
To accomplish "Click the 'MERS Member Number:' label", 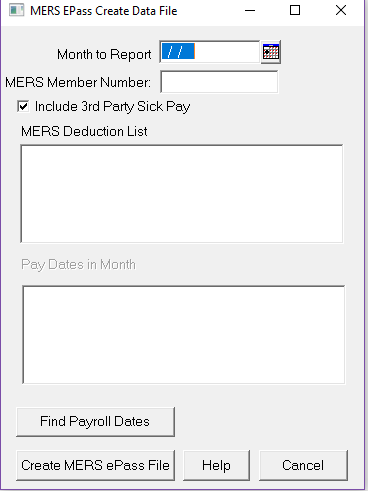I will pyautogui.click(x=78, y=82).
